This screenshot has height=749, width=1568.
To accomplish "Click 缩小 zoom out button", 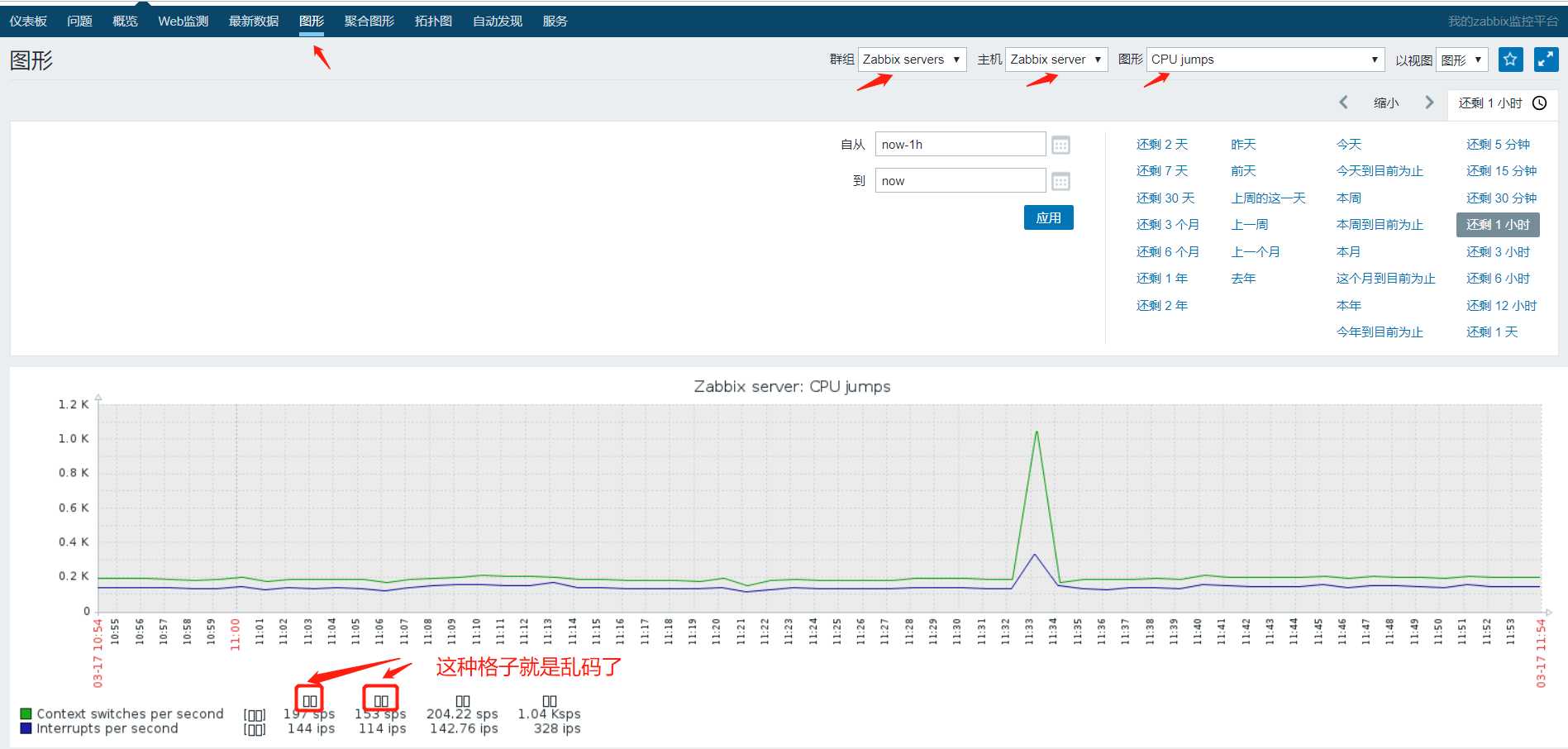I will [x=1386, y=103].
